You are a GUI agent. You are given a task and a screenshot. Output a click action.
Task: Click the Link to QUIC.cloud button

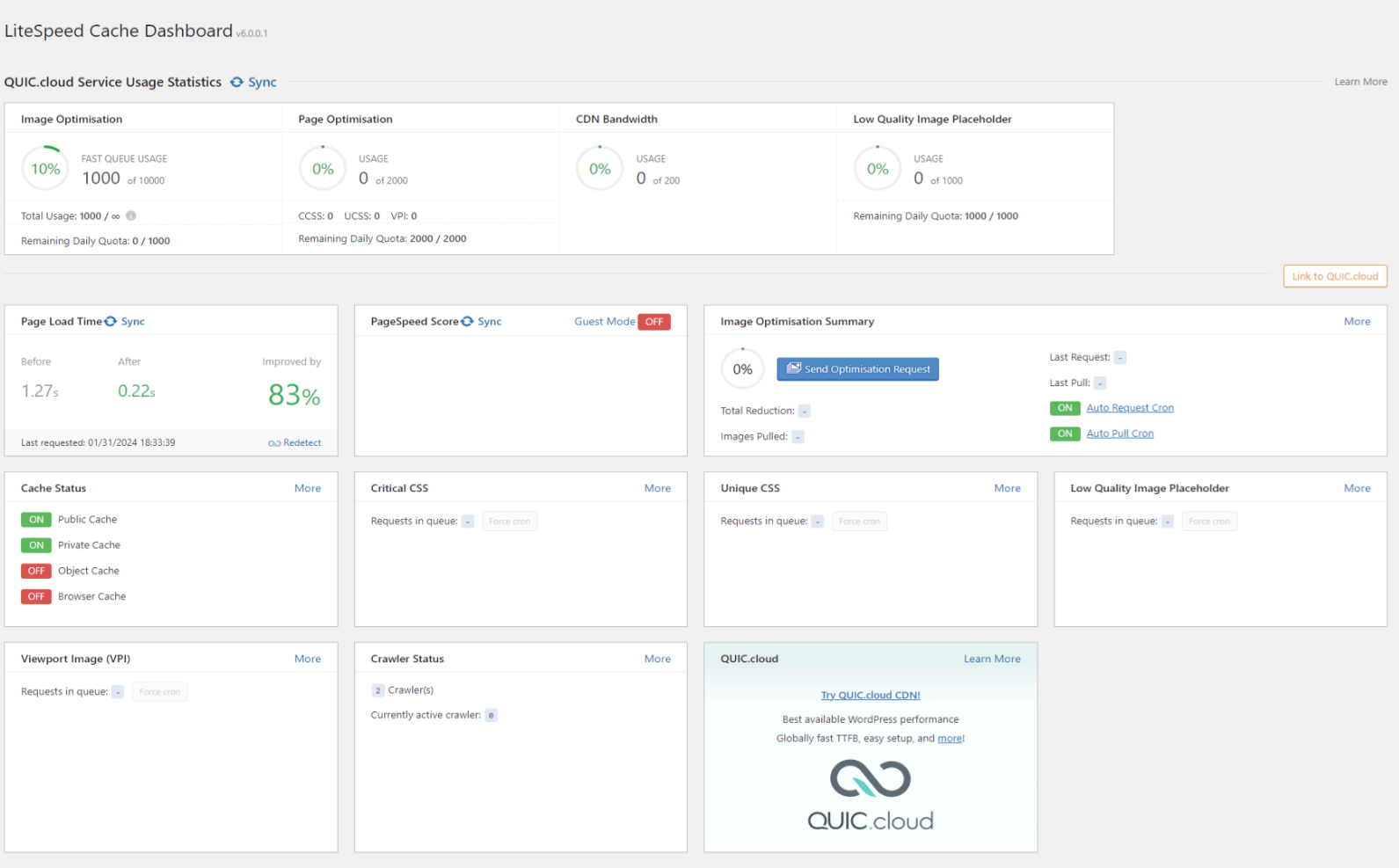[1335, 276]
